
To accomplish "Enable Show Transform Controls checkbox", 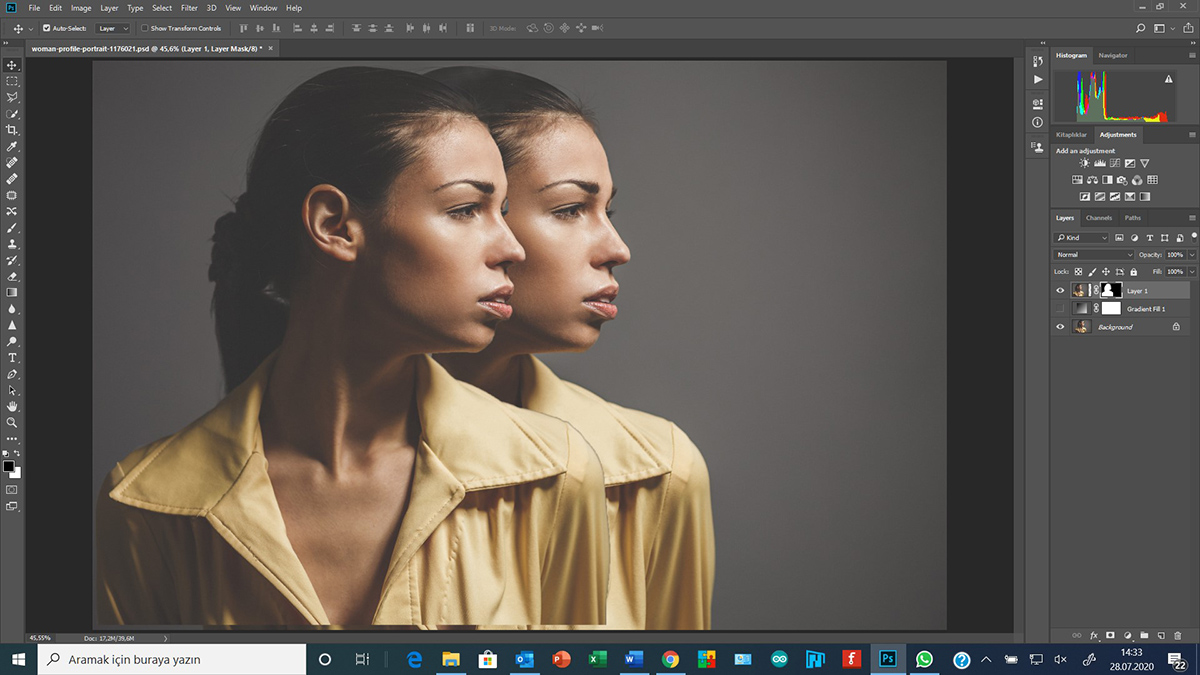I will (144, 28).
